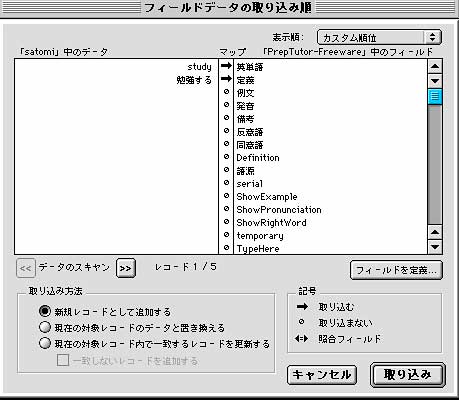
Task: Toggle the import arrow beside 英単語 field
Action: (x=226, y=66)
